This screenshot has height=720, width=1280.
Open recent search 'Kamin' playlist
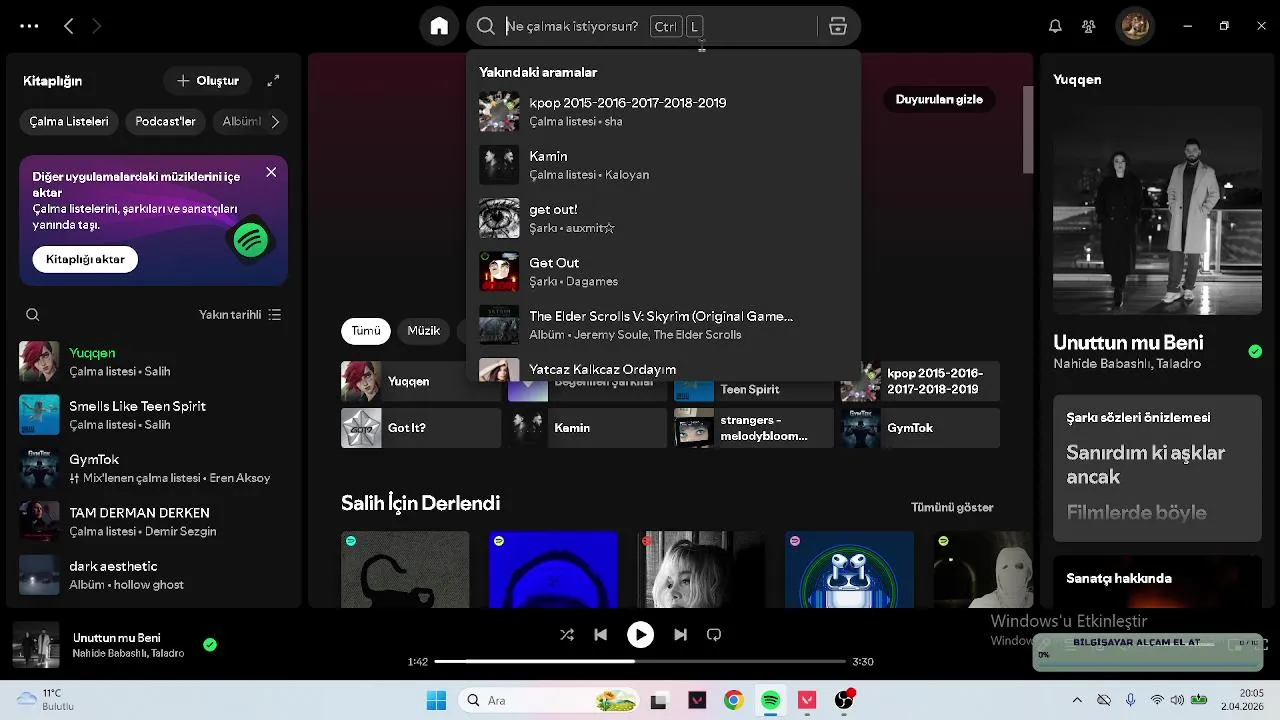coord(663,164)
